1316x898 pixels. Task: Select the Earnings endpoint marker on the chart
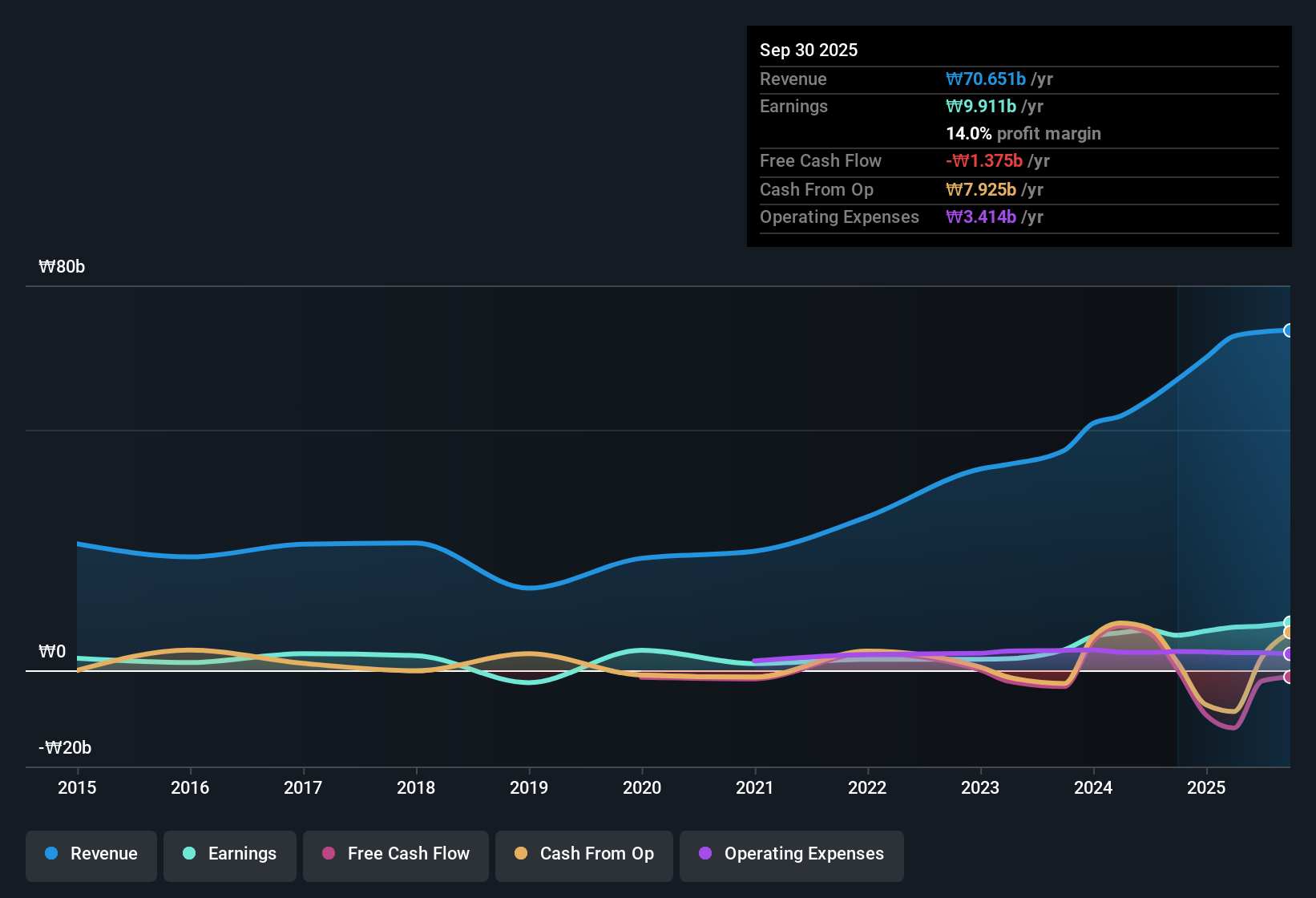click(1289, 621)
